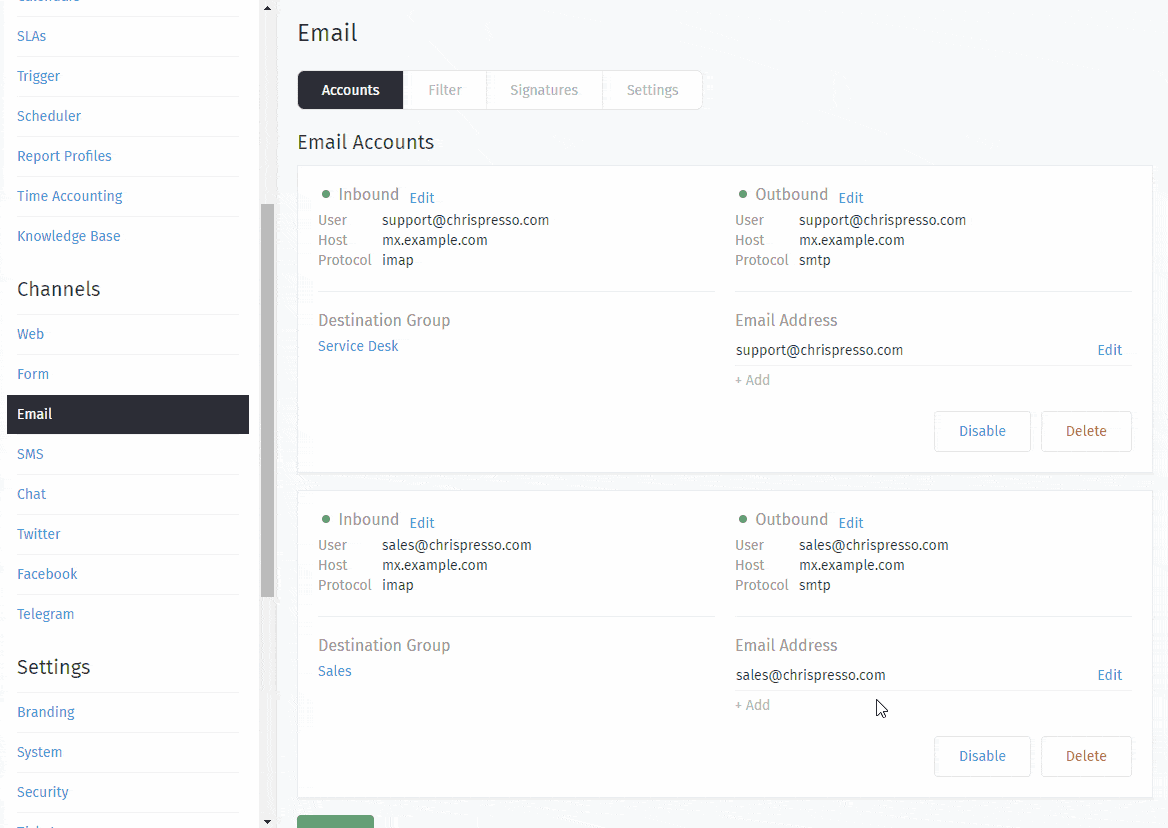1168x828 pixels.
Task: Open Report Profiles
Action: [64, 156]
